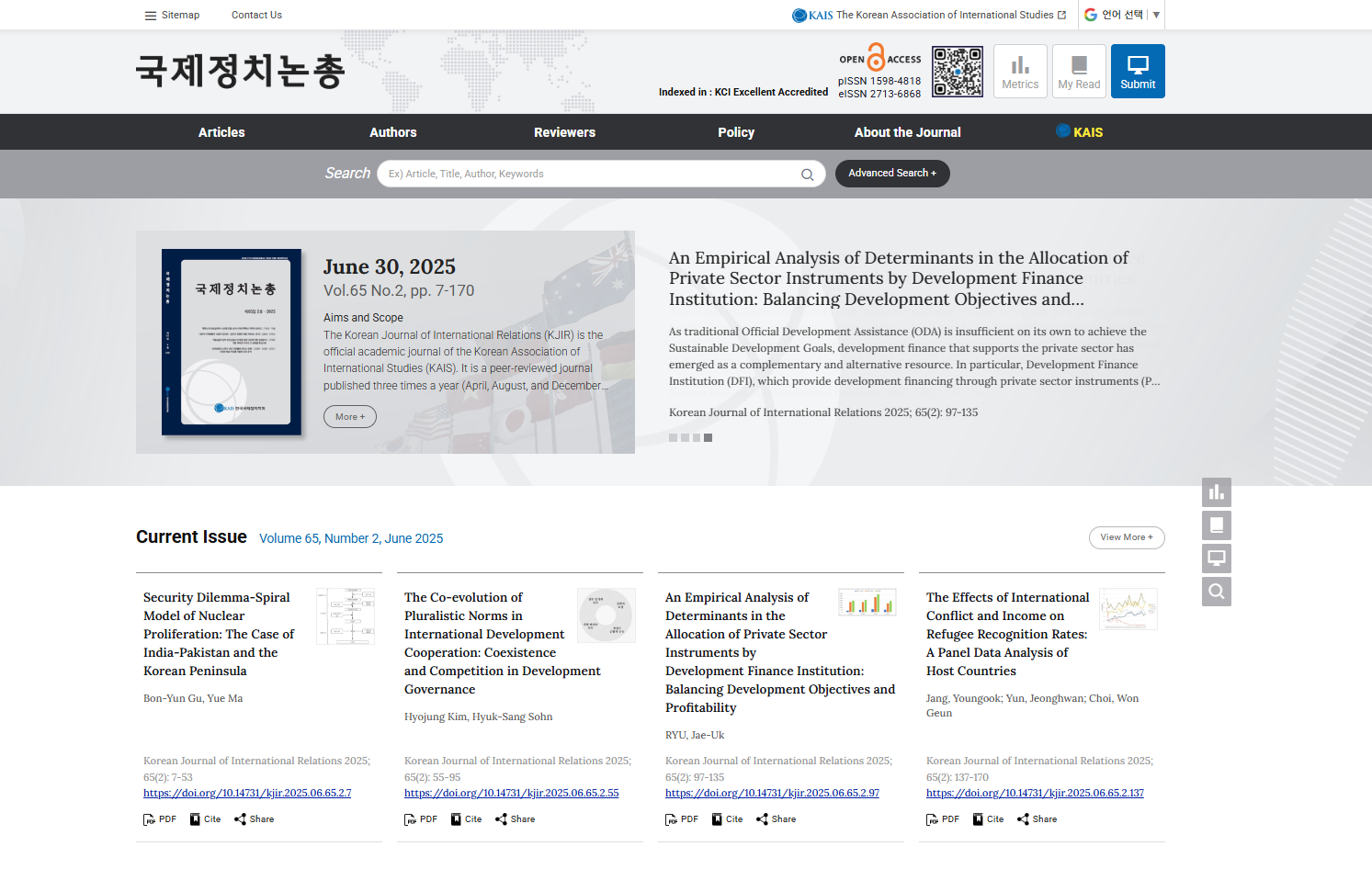Download PDF of Security Dilemma-Spiral article
The image size is (1372, 869).
pos(160,819)
